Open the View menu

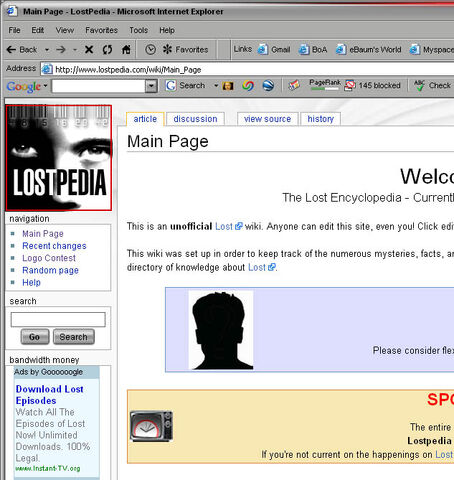pos(65,30)
